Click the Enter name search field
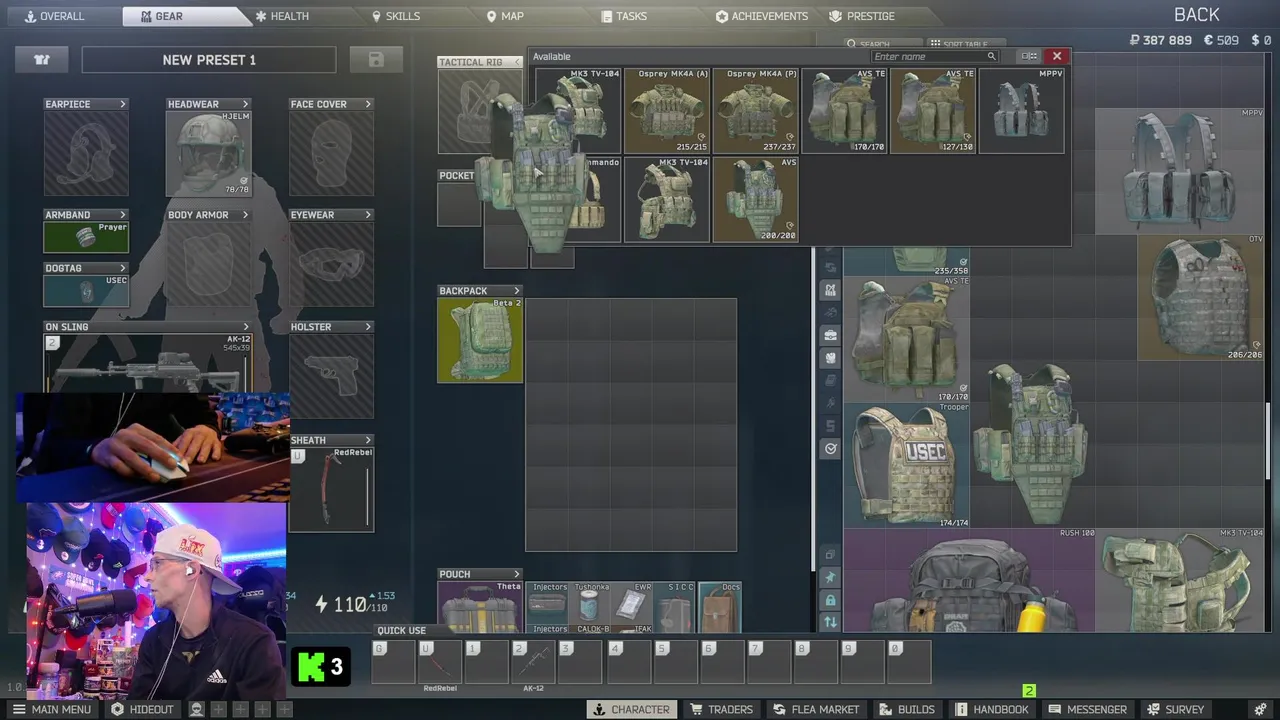1280x720 pixels. click(x=935, y=57)
